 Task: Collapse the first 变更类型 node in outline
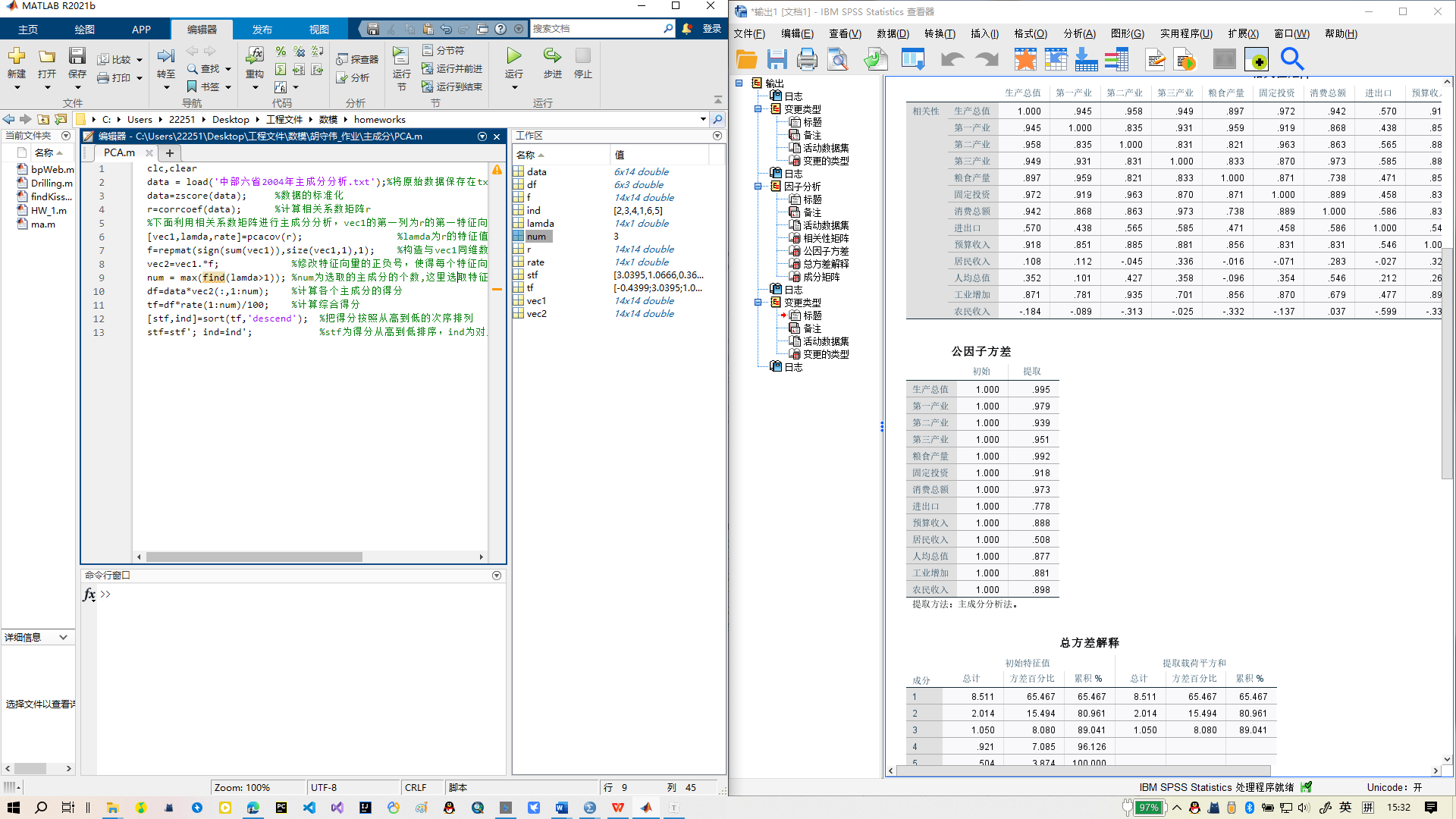pyautogui.click(x=758, y=109)
